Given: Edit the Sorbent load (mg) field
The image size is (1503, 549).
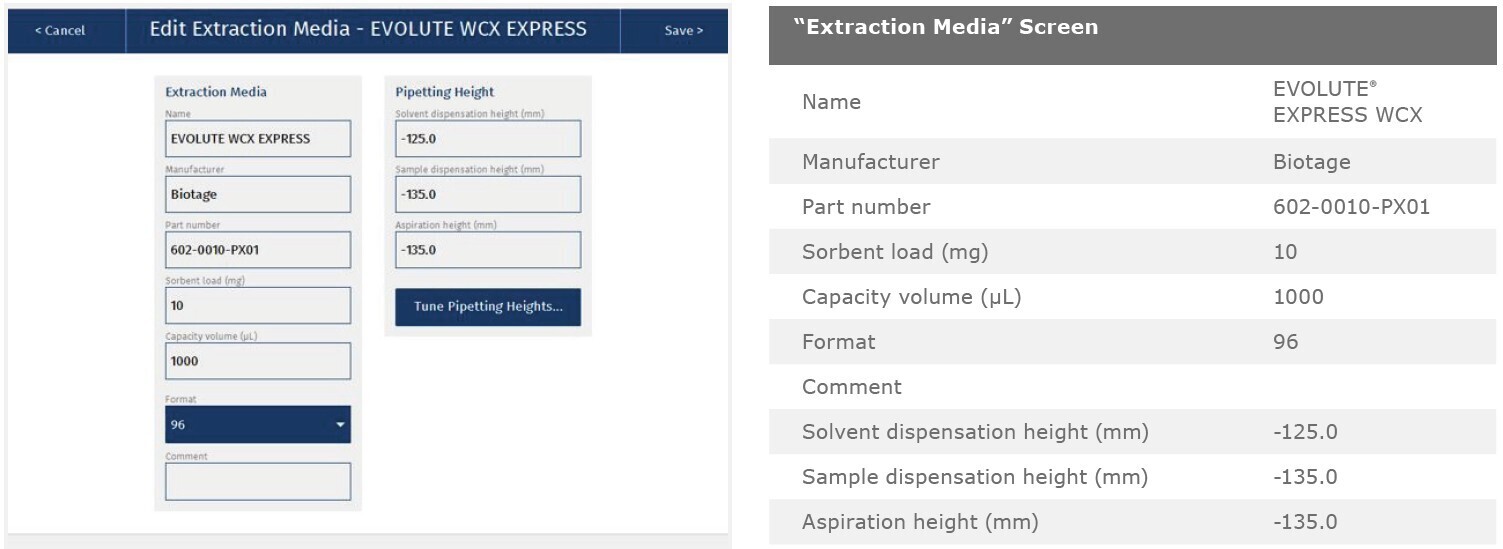Looking at the screenshot, I should tap(258, 306).
